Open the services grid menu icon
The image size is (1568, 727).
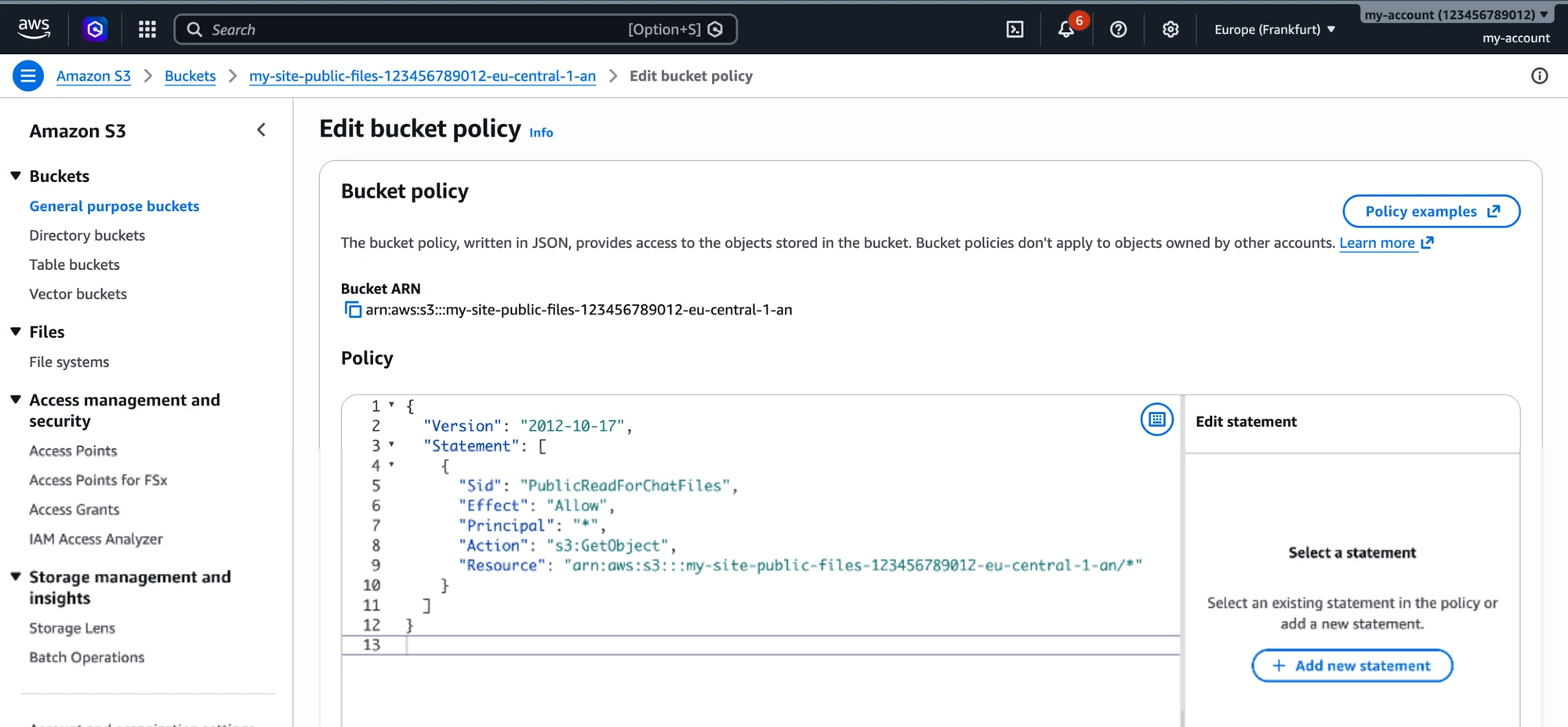pos(147,29)
